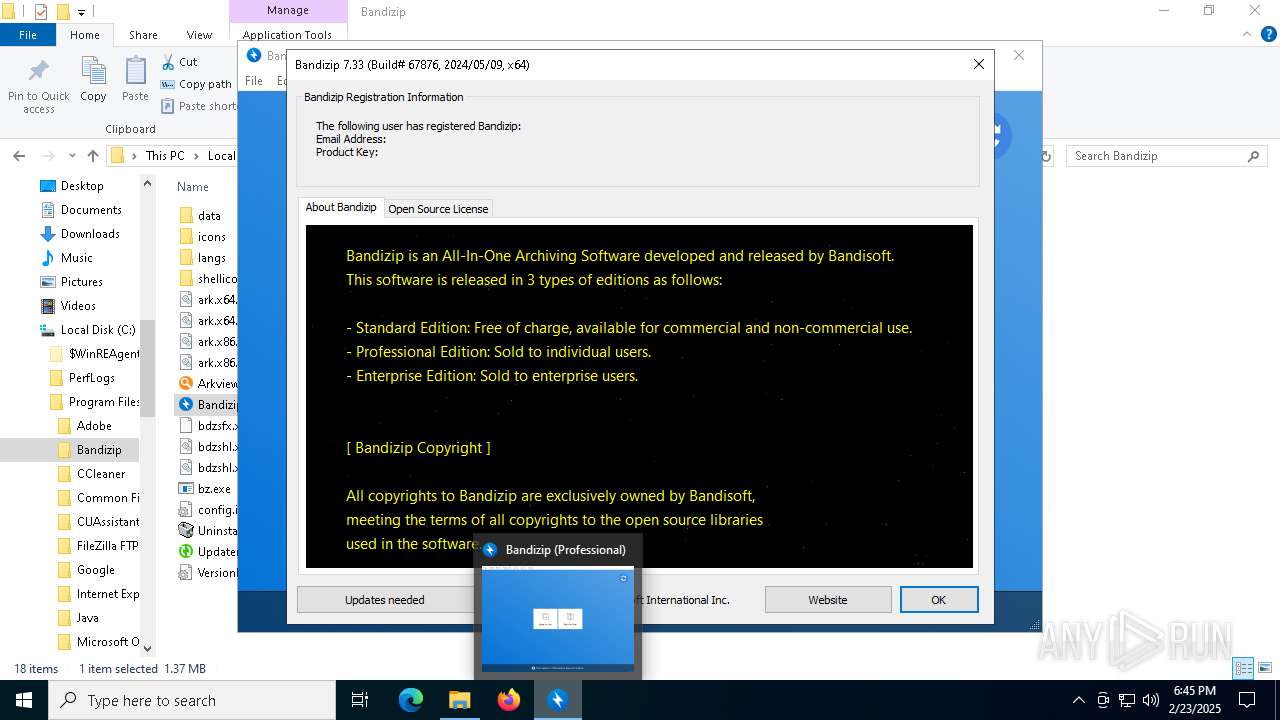Go back with Explorer back arrow
This screenshot has width=1280, height=720.
[19, 156]
